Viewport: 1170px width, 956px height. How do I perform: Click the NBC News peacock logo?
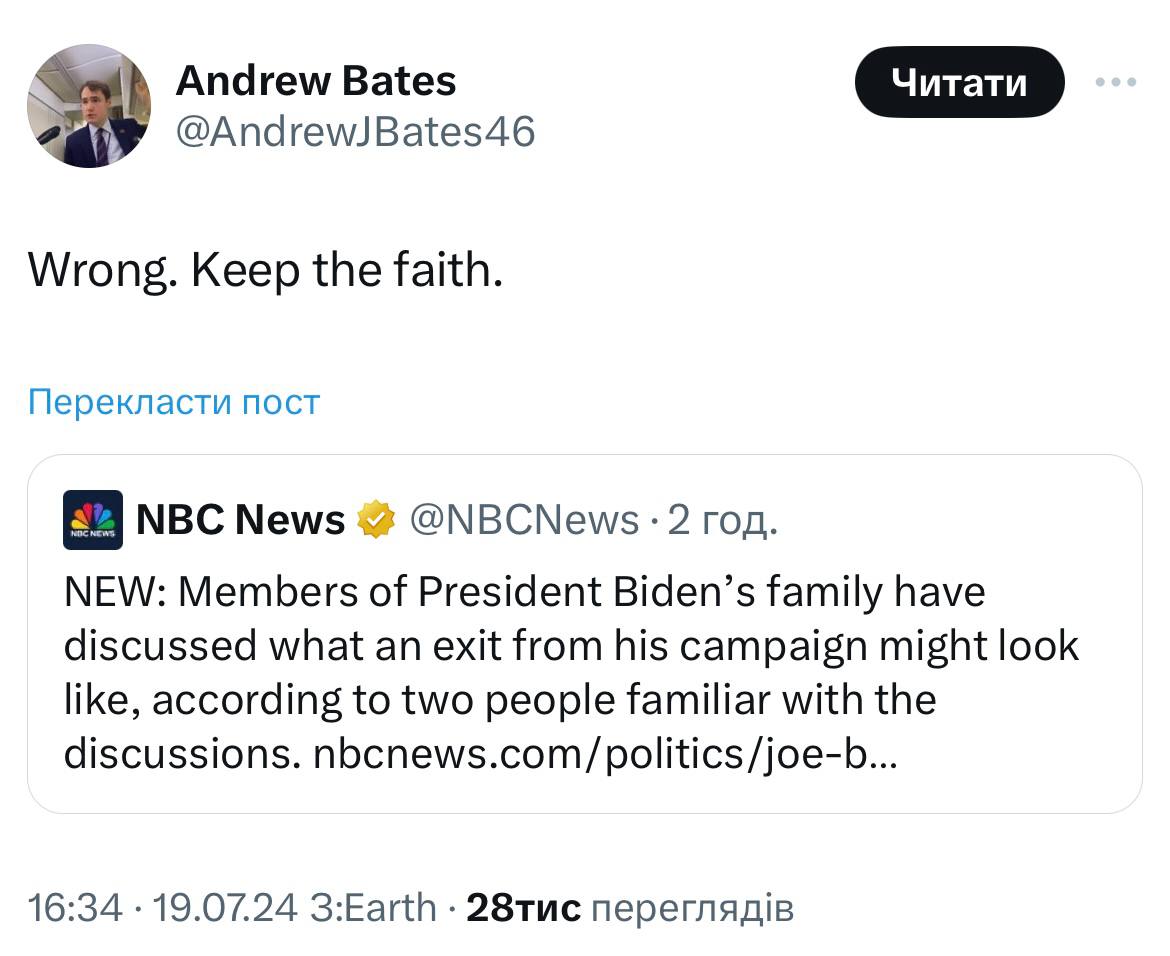(93, 520)
